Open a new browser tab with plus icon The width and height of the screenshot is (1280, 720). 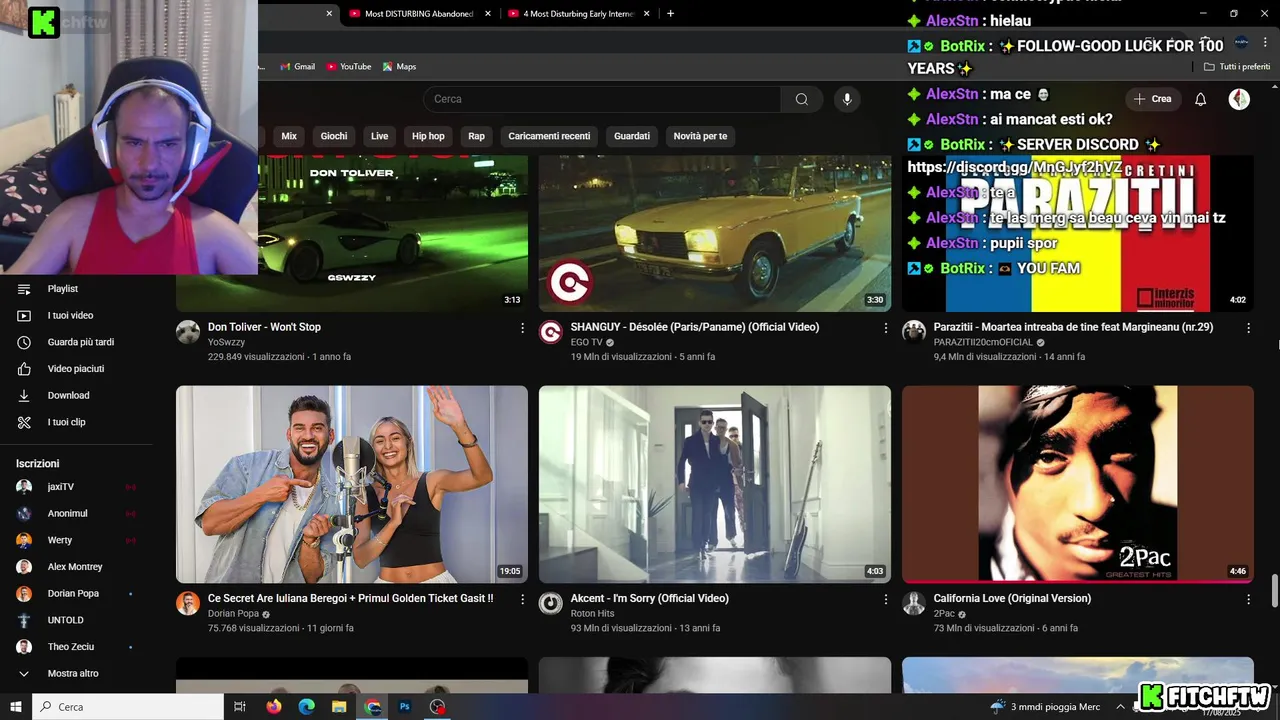[x=670, y=14]
